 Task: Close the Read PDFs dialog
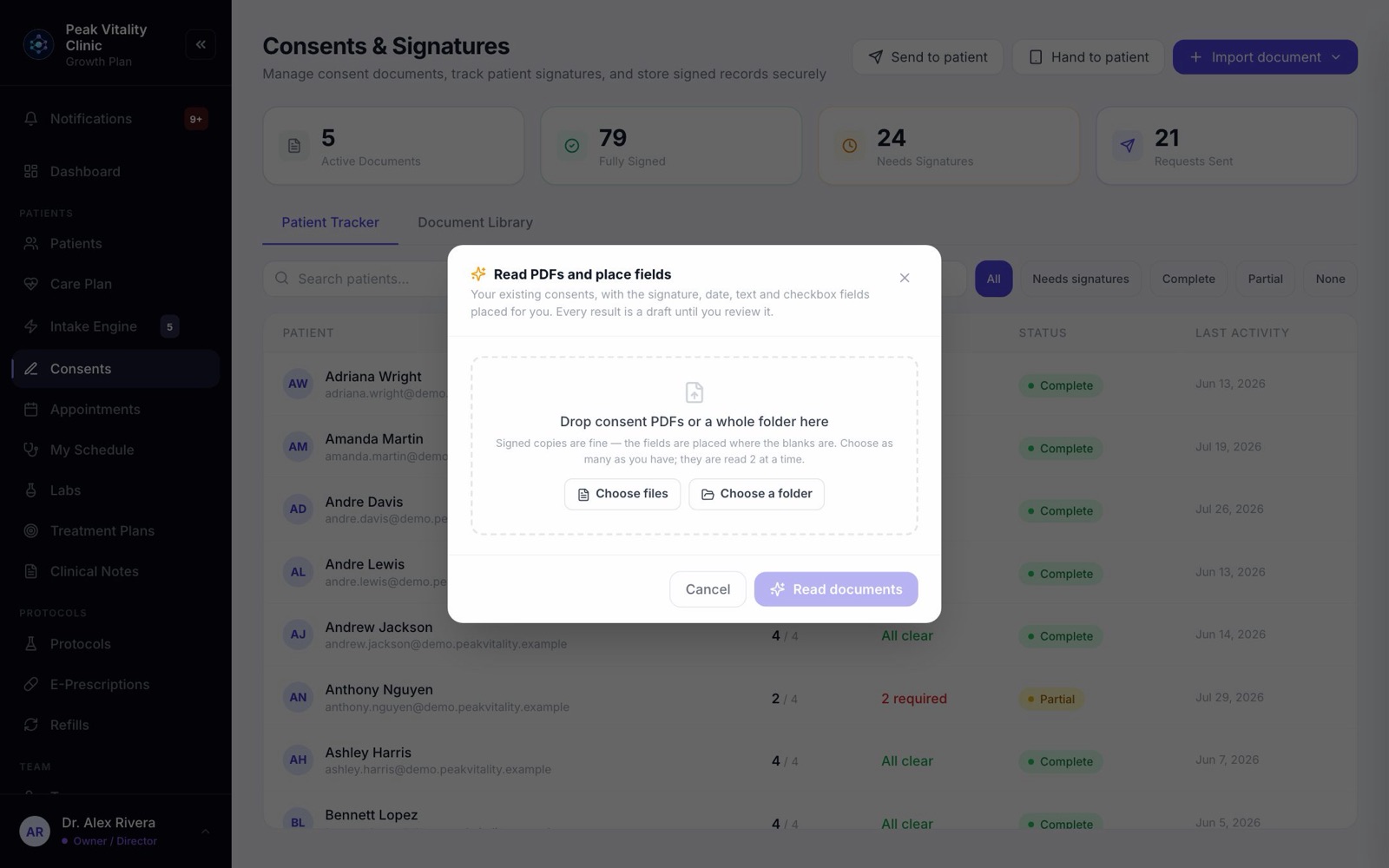click(905, 278)
